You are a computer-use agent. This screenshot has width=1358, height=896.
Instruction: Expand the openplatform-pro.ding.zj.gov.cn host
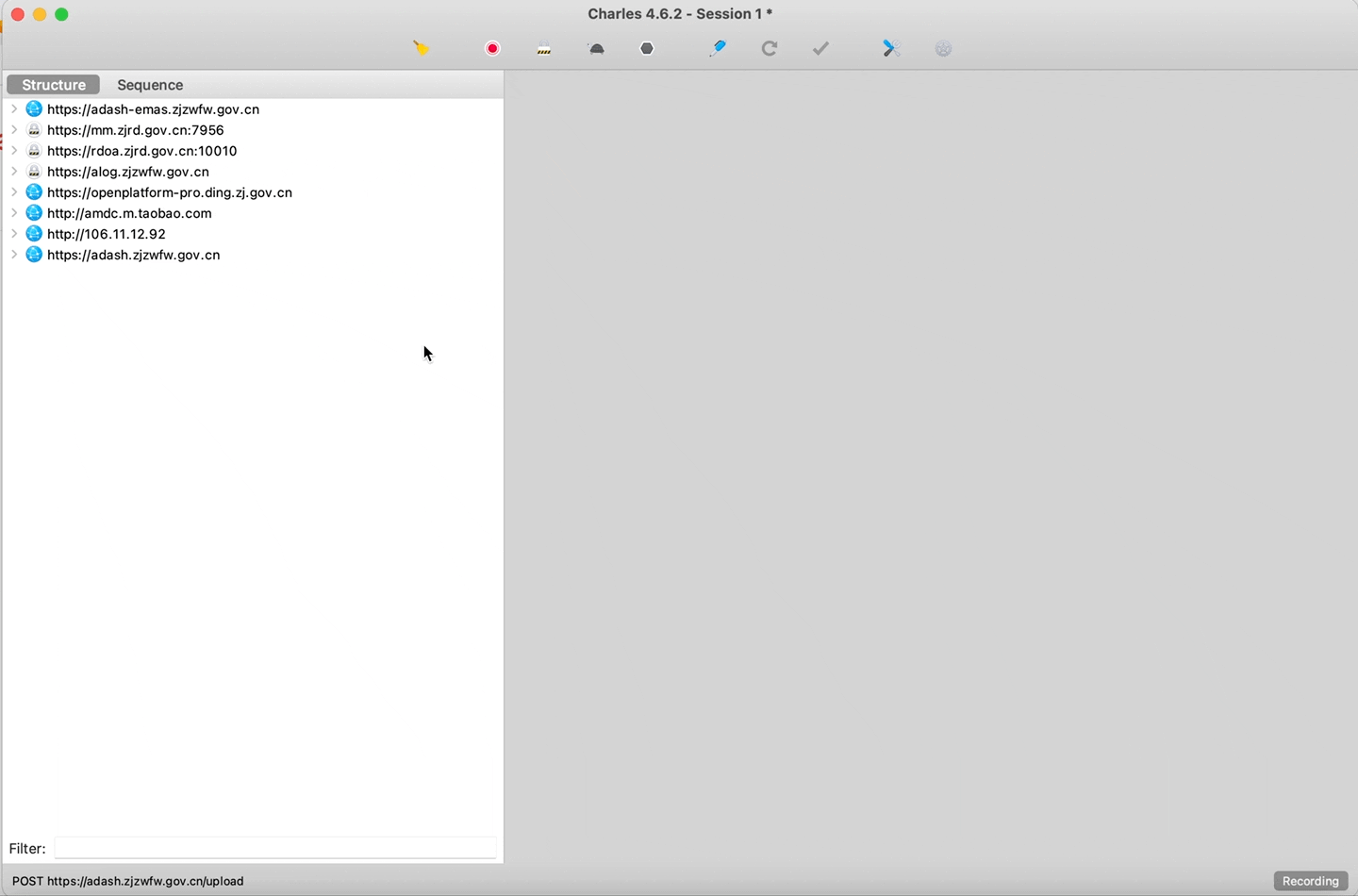pos(14,192)
